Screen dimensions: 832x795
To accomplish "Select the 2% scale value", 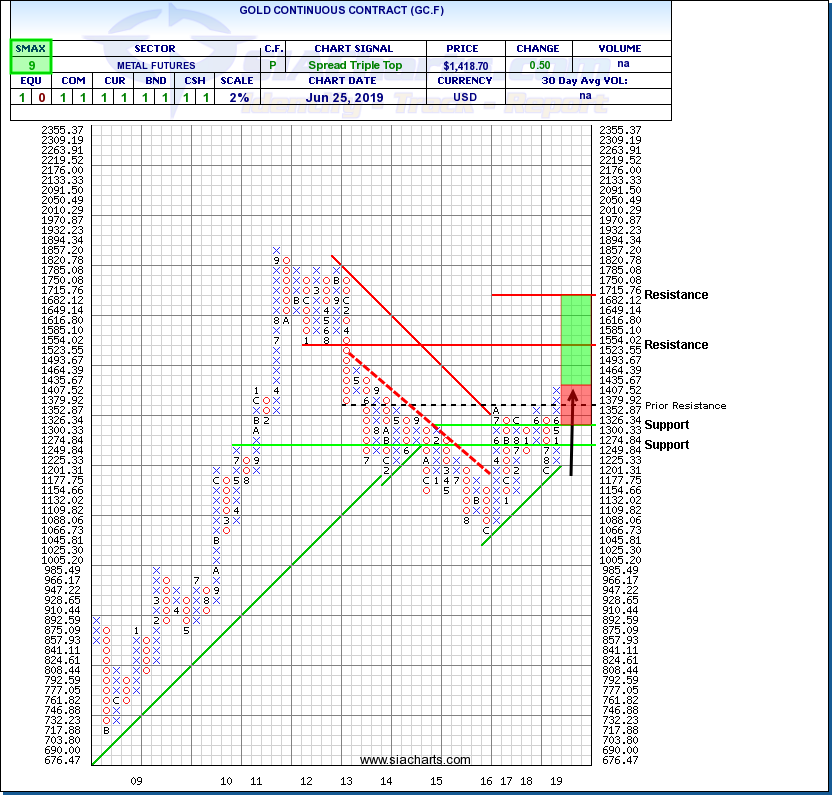I will (x=241, y=98).
